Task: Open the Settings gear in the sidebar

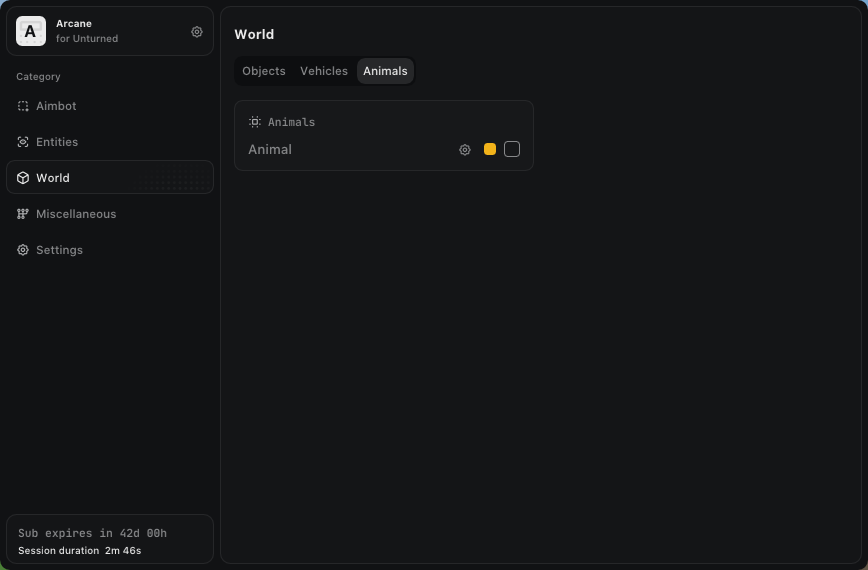Action: pos(23,250)
